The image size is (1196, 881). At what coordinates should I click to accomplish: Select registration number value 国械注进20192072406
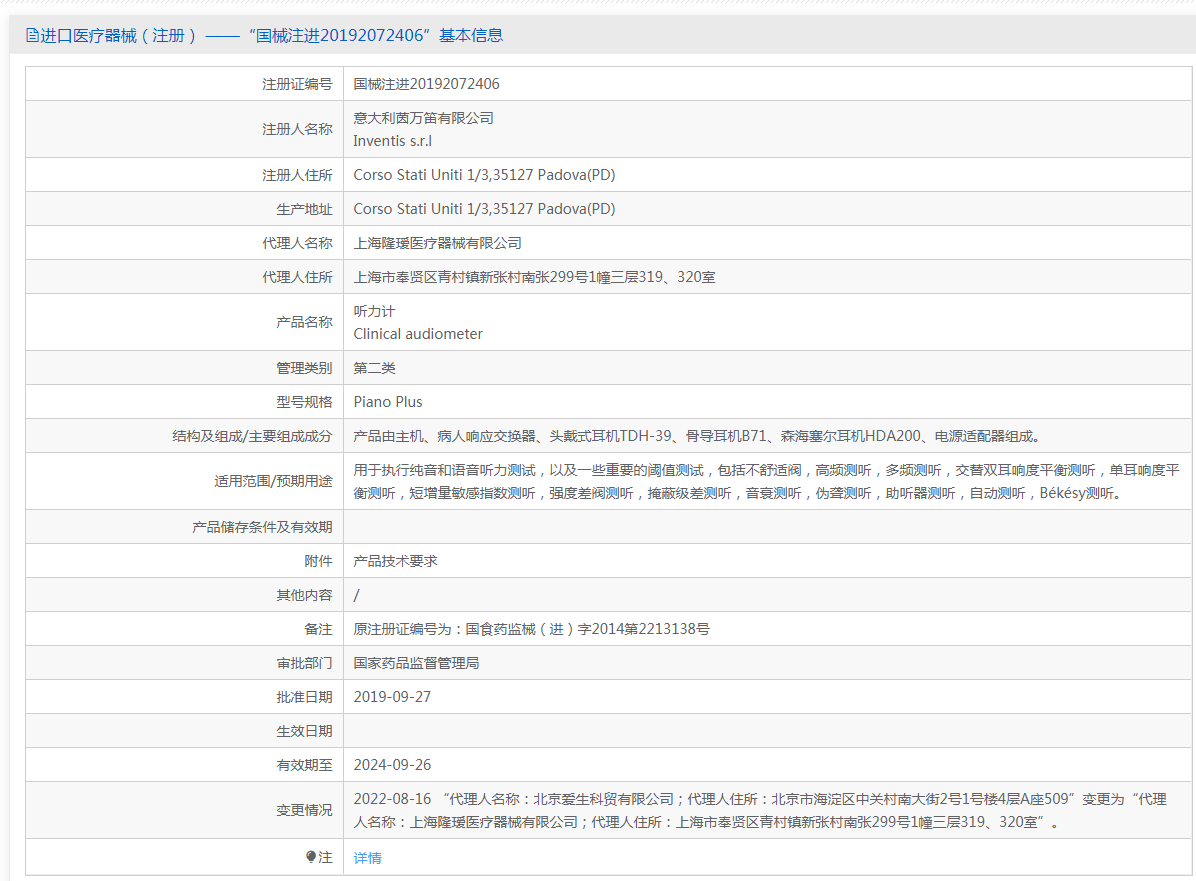pos(426,84)
